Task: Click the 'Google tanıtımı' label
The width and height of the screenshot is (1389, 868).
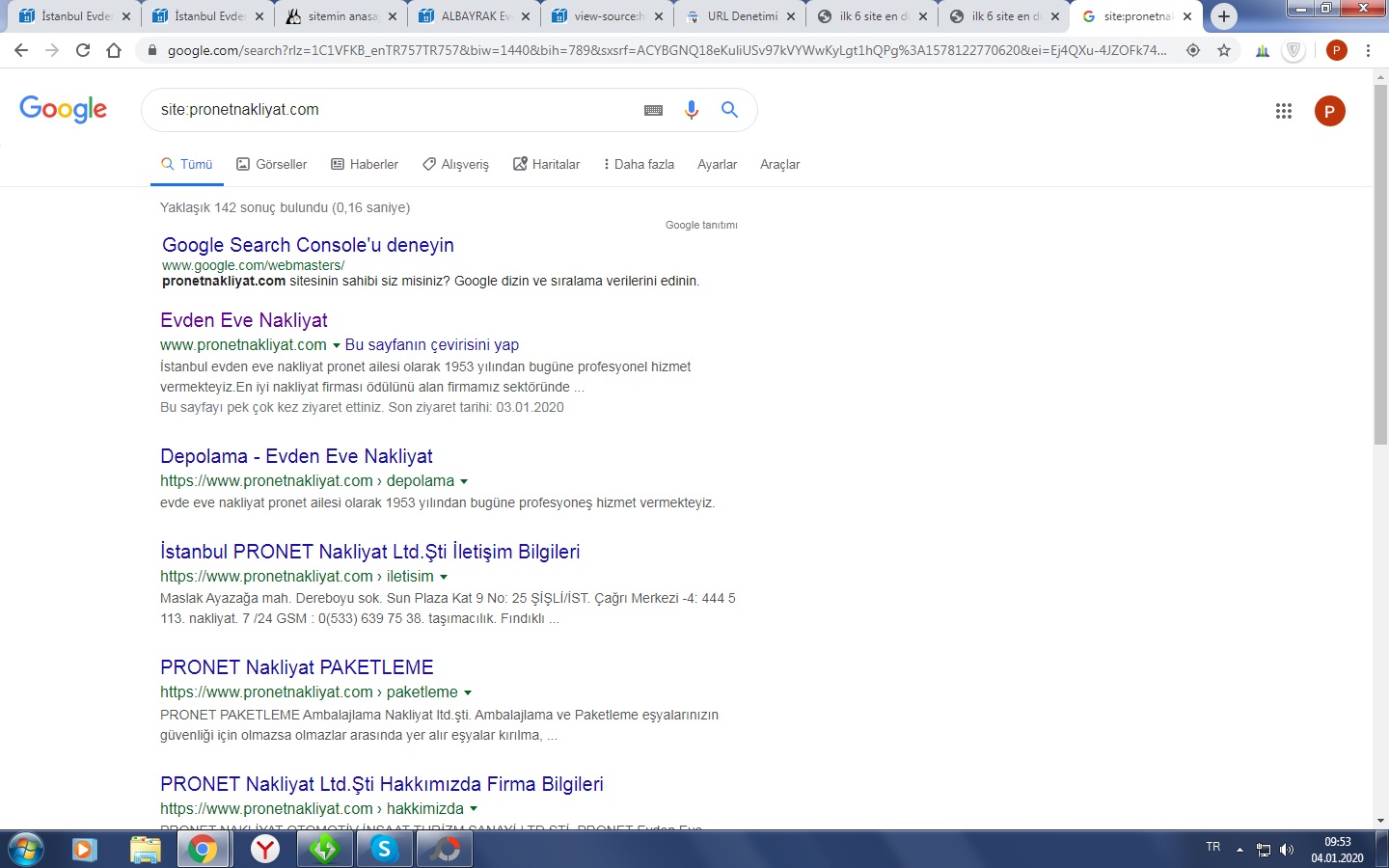Action: click(701, 225)
